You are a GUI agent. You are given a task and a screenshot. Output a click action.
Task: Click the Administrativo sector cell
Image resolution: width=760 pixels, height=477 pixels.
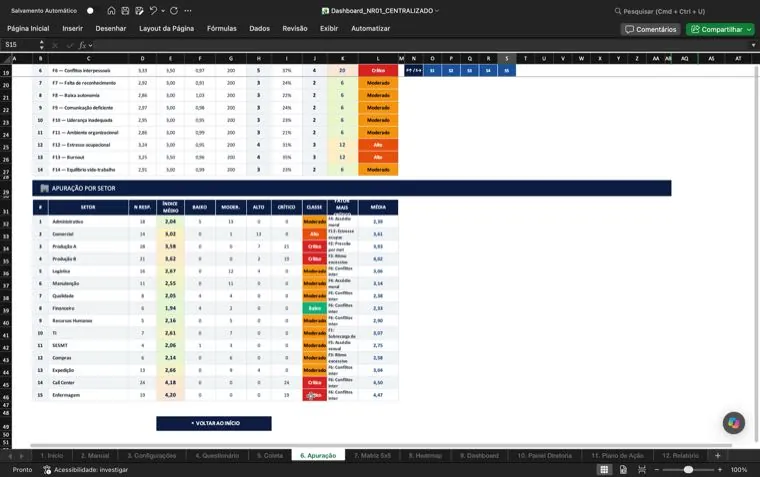click(88, 222)
